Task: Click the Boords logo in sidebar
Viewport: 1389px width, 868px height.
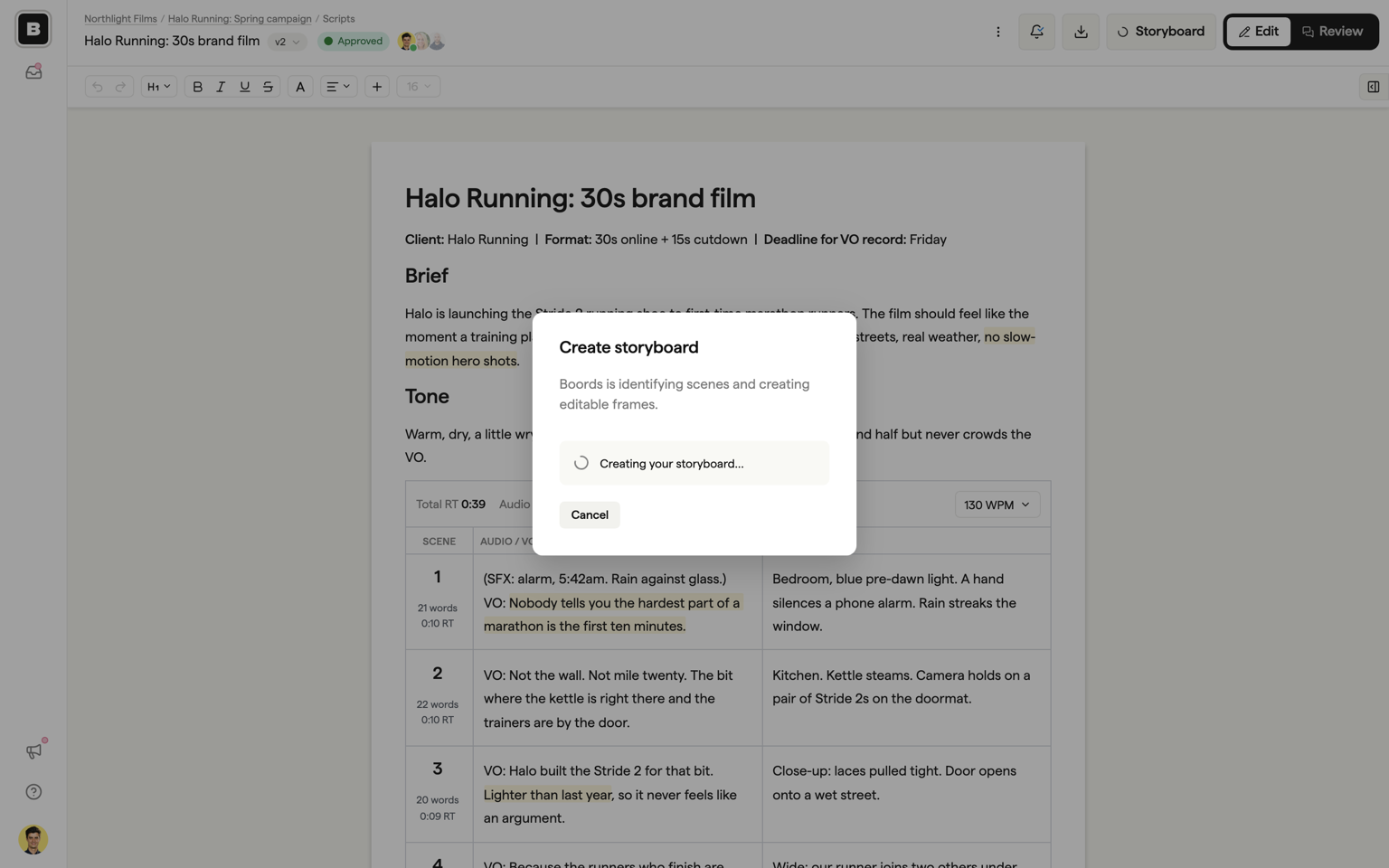Action: (x=33, y=29)
